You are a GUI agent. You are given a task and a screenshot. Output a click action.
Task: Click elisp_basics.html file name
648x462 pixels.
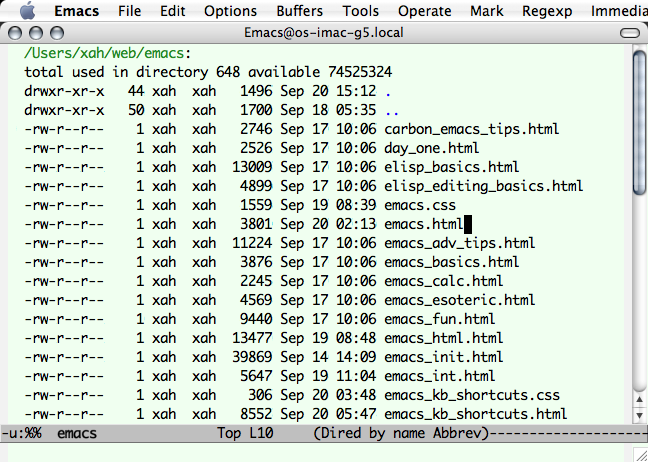coord(452,167)
